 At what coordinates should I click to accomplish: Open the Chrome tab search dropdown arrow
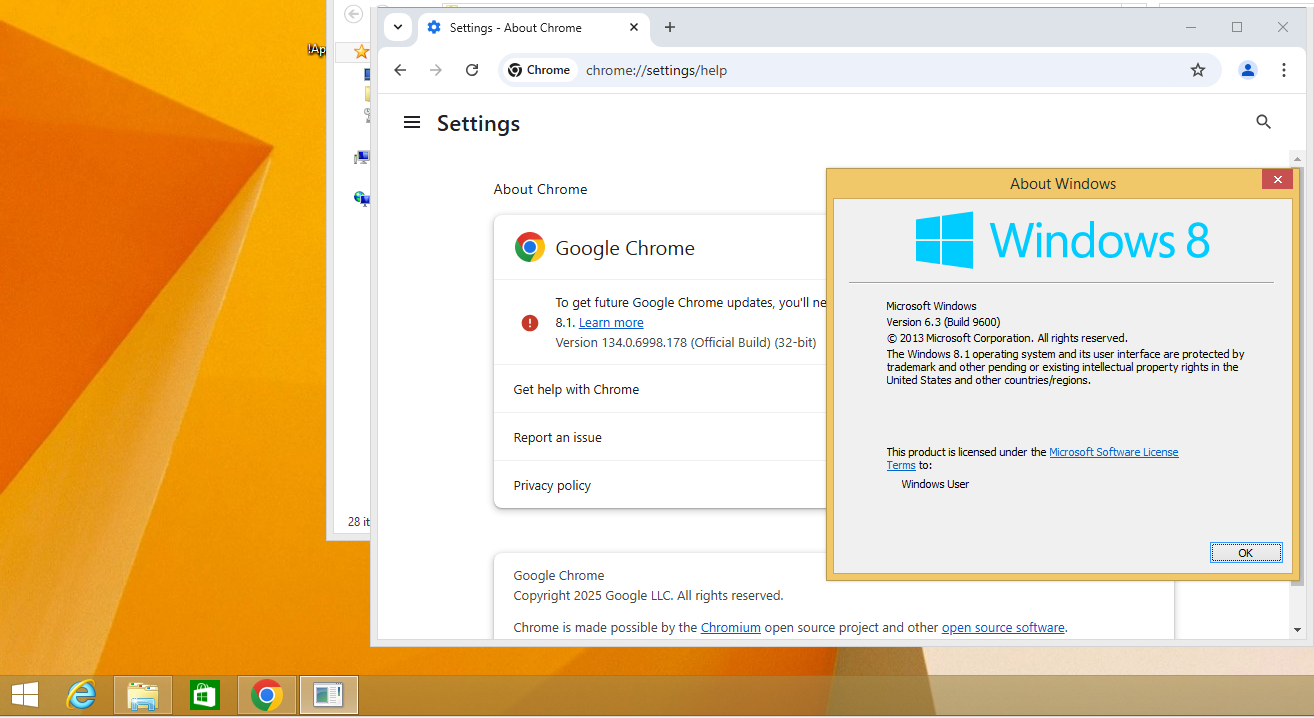pyautogui.click(x=398, y=27)
